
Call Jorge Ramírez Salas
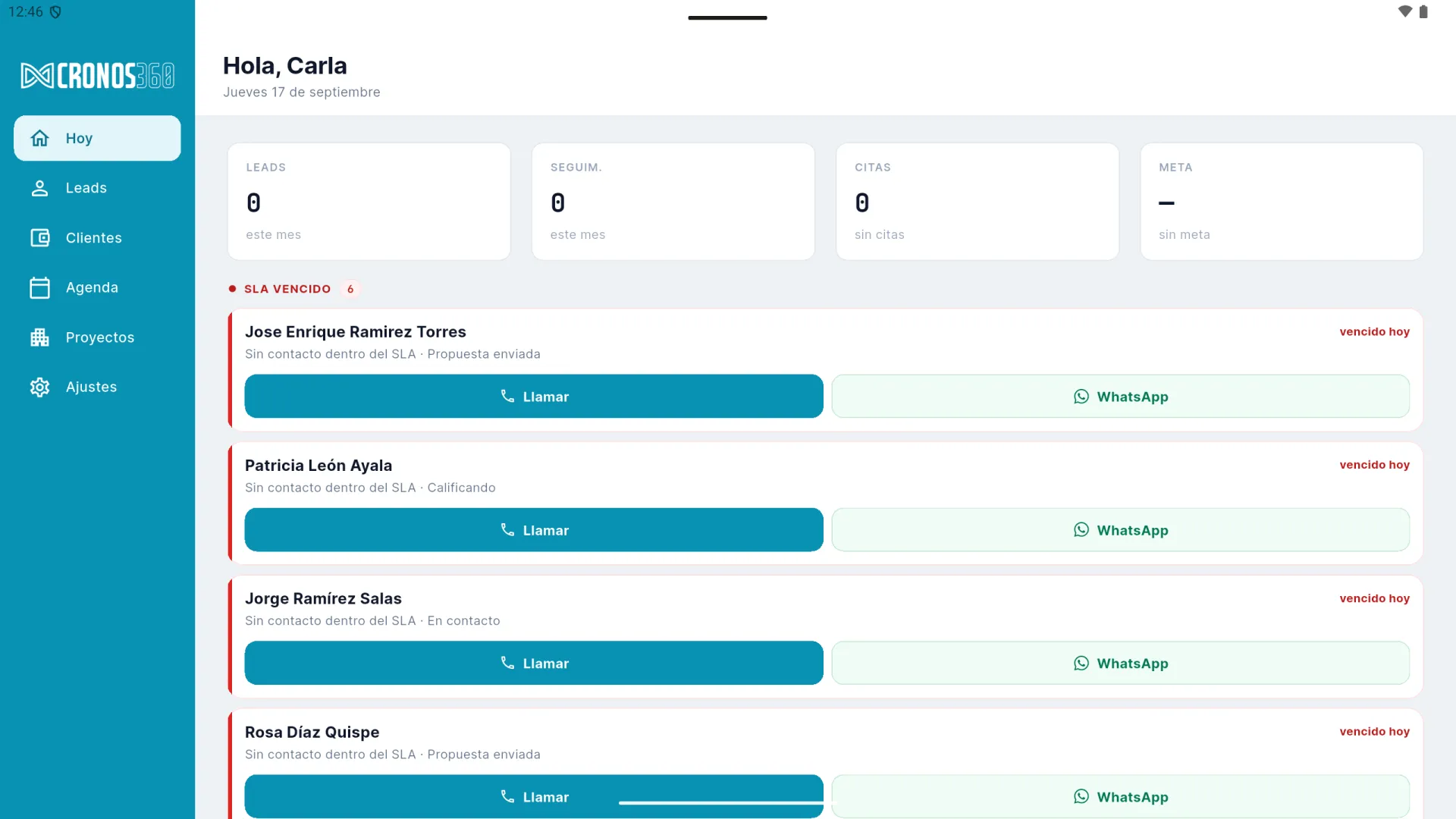click(x=534, y=663)
